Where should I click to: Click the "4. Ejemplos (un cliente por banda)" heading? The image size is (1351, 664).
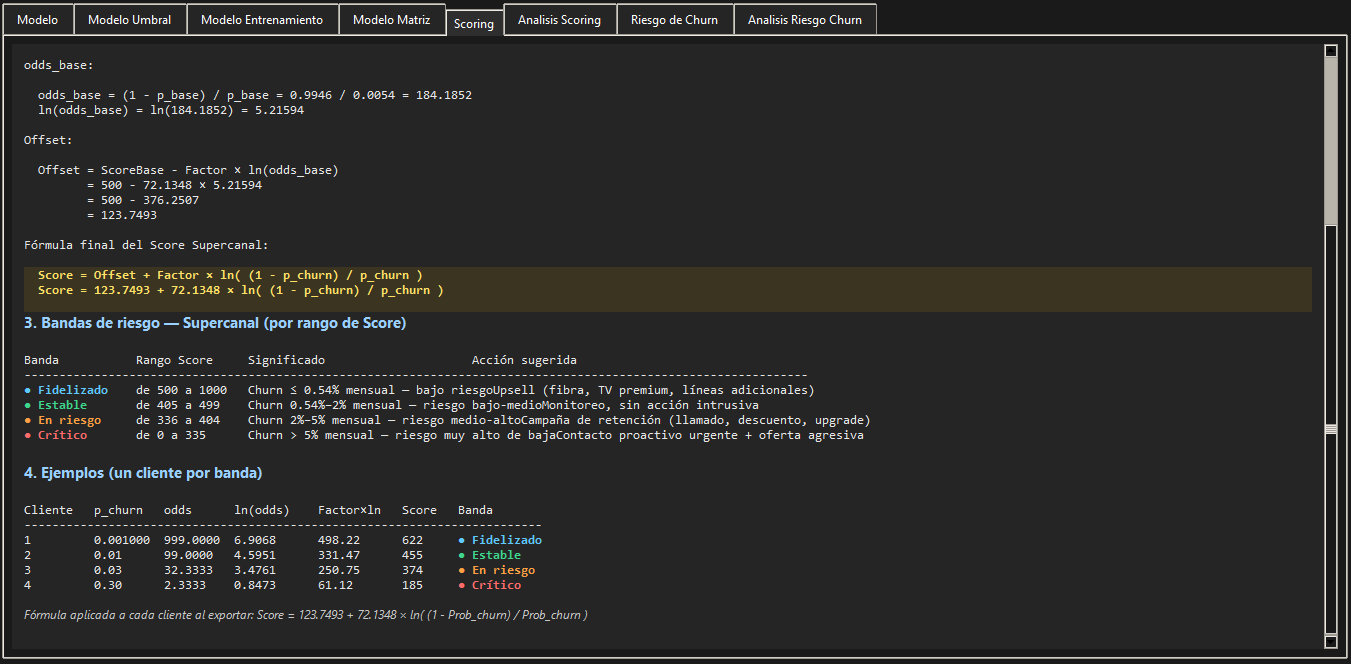coord(143,472)
